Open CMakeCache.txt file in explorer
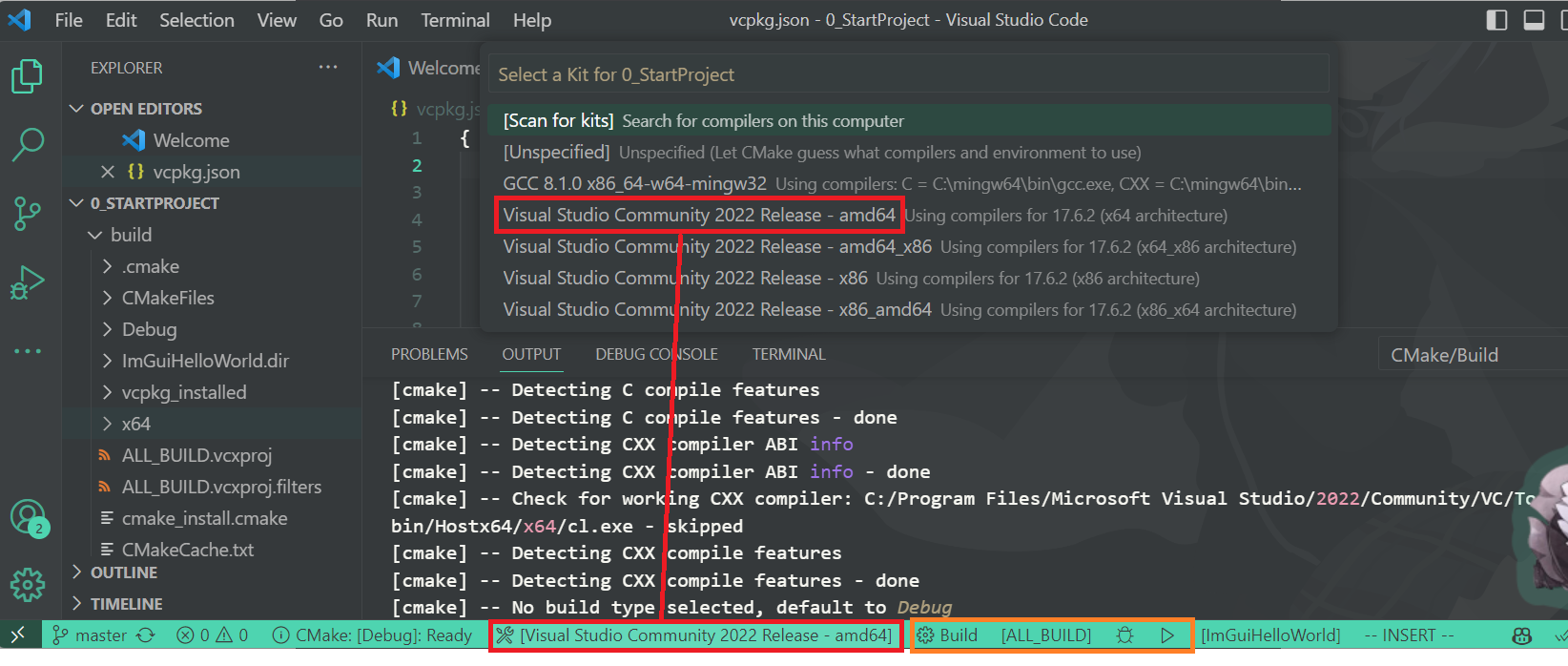Image resolution: width=1568 pixels, height=666 pixels. tap(187, 550)
